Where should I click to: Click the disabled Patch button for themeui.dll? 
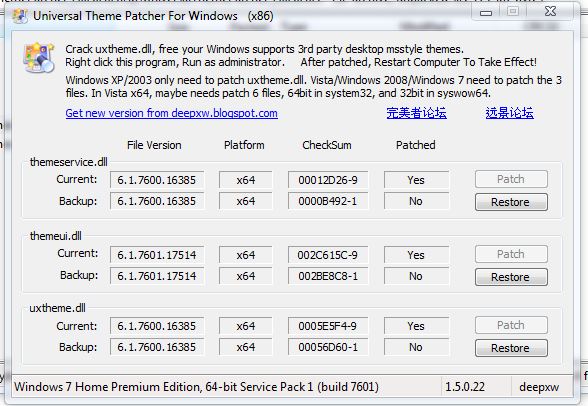(511, 254)
